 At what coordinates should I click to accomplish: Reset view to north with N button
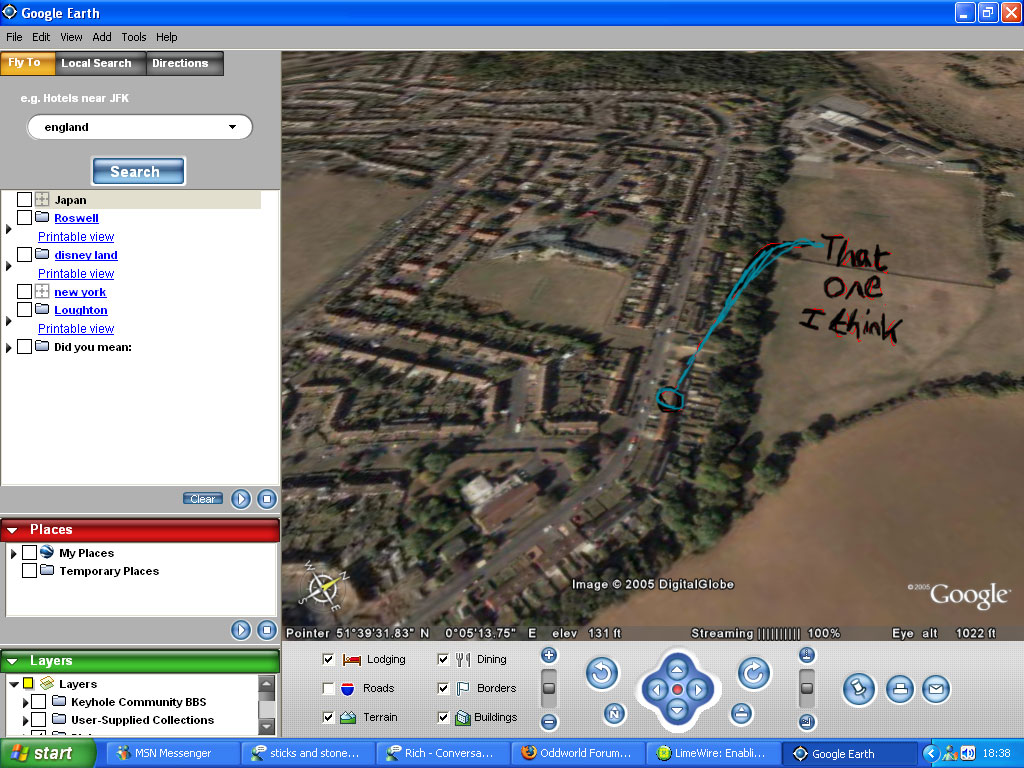(x=615, y=714)
